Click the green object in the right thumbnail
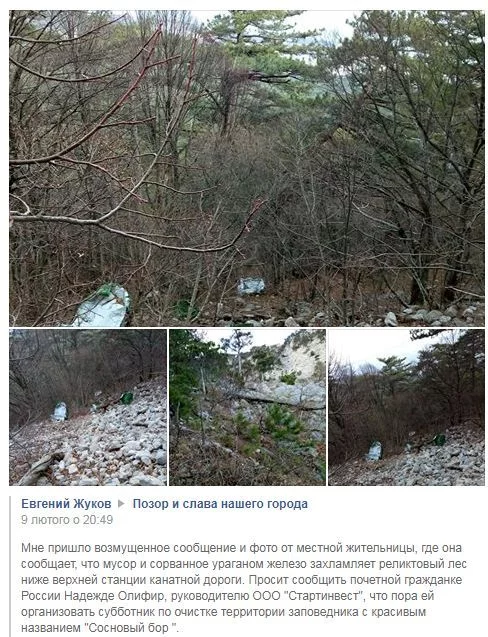 (439, 440)
